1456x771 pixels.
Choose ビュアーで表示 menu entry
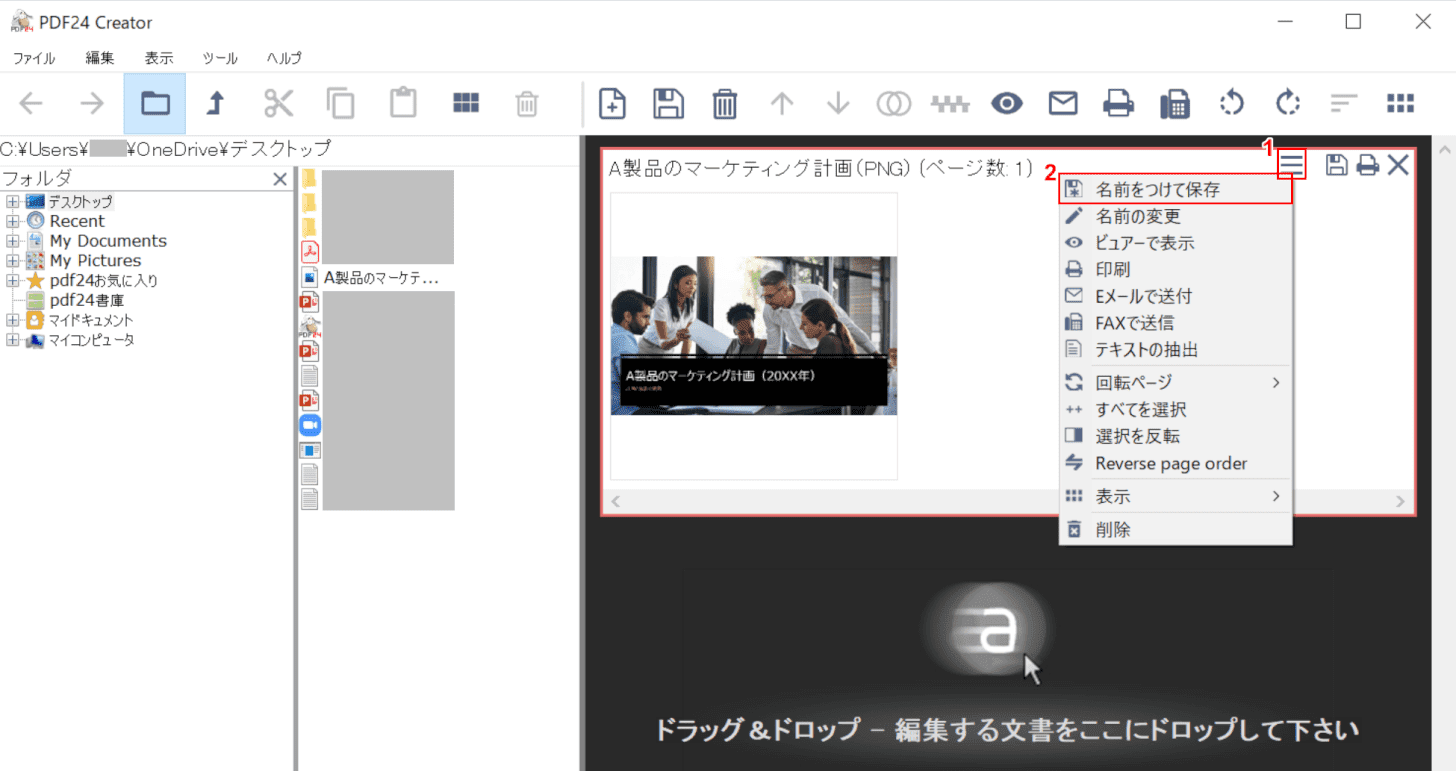point(1176,243)
